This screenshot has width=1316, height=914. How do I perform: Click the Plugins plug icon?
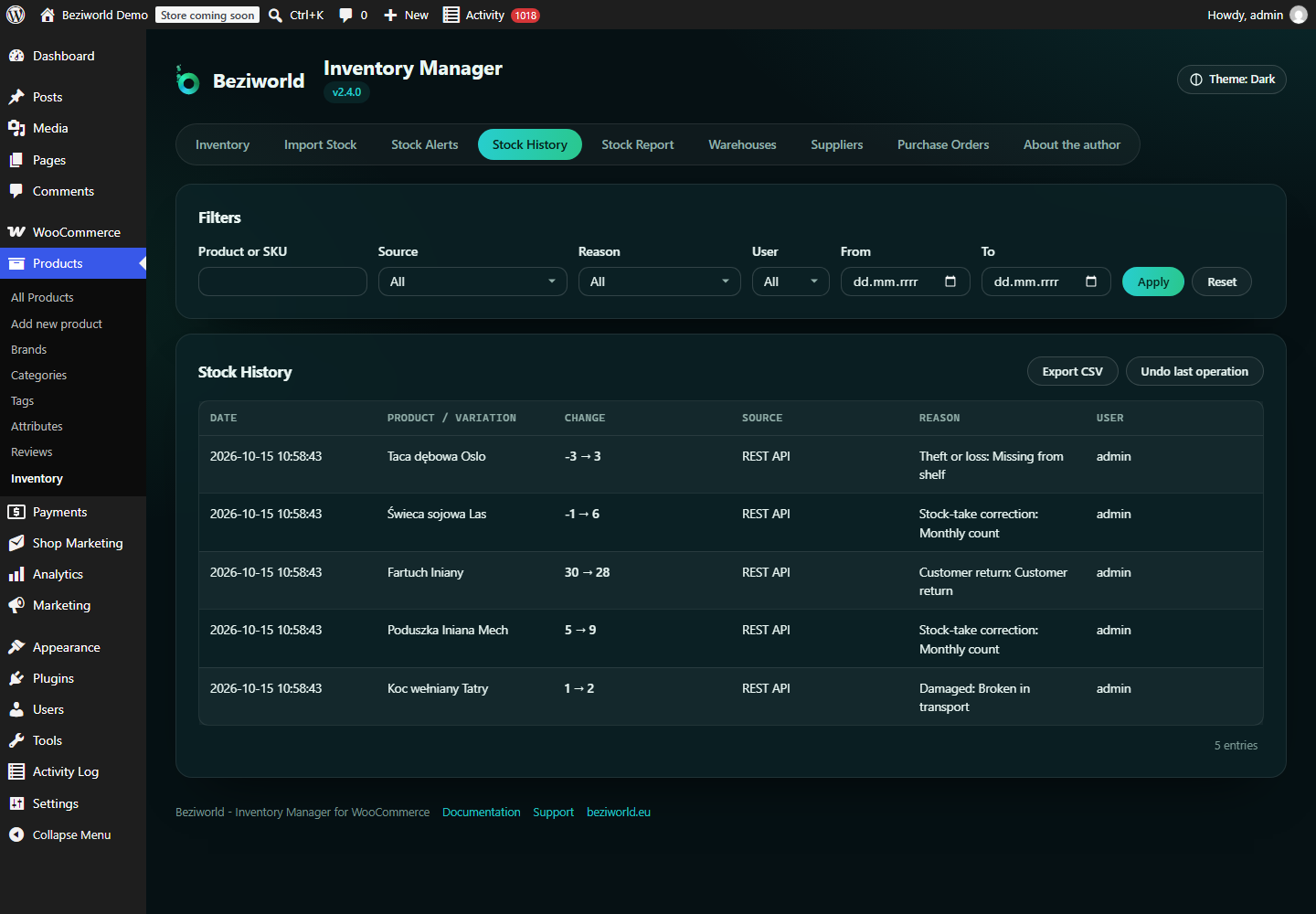pos(16,678)
